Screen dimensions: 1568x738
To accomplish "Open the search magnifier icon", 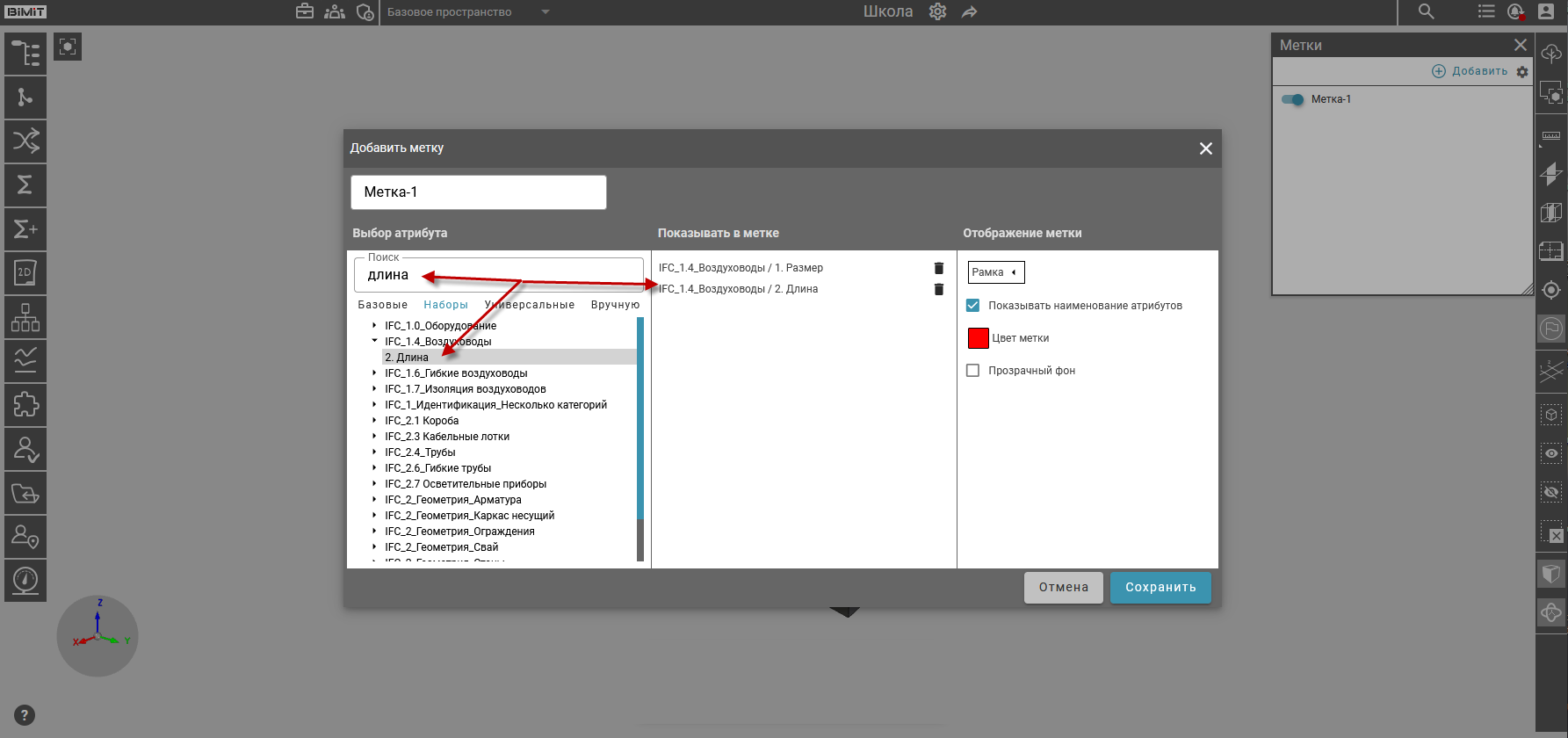I will click(x=1426, y=11).
